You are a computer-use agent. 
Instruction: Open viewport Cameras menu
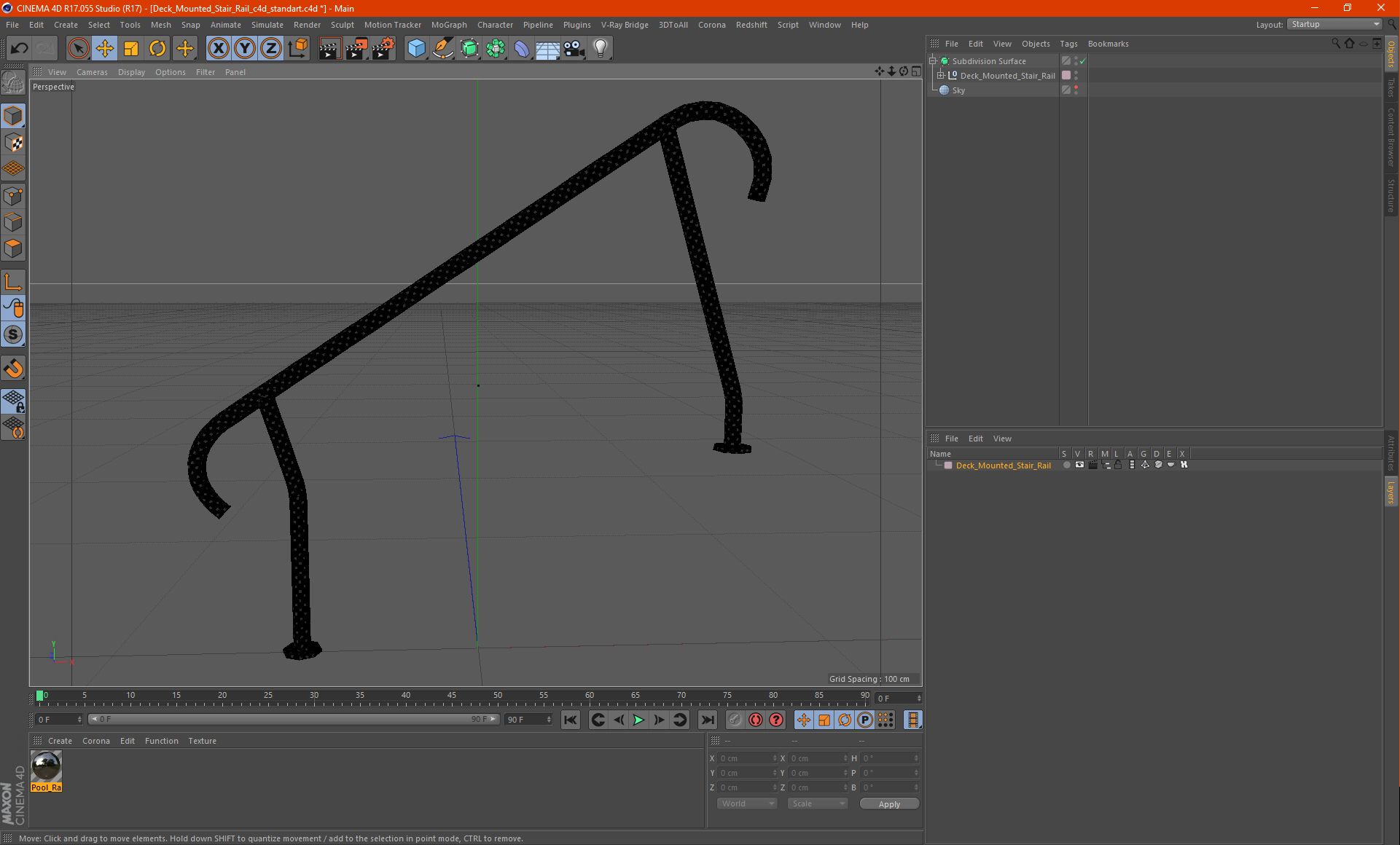pos(92,72)
